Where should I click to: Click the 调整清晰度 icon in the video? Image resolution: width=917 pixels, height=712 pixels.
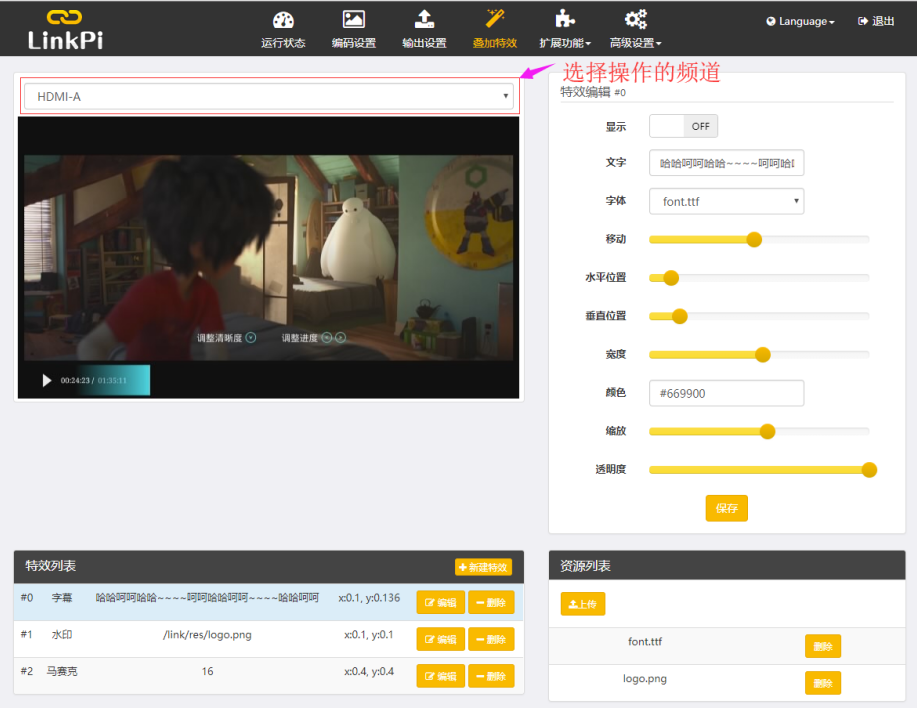[251, 338]
